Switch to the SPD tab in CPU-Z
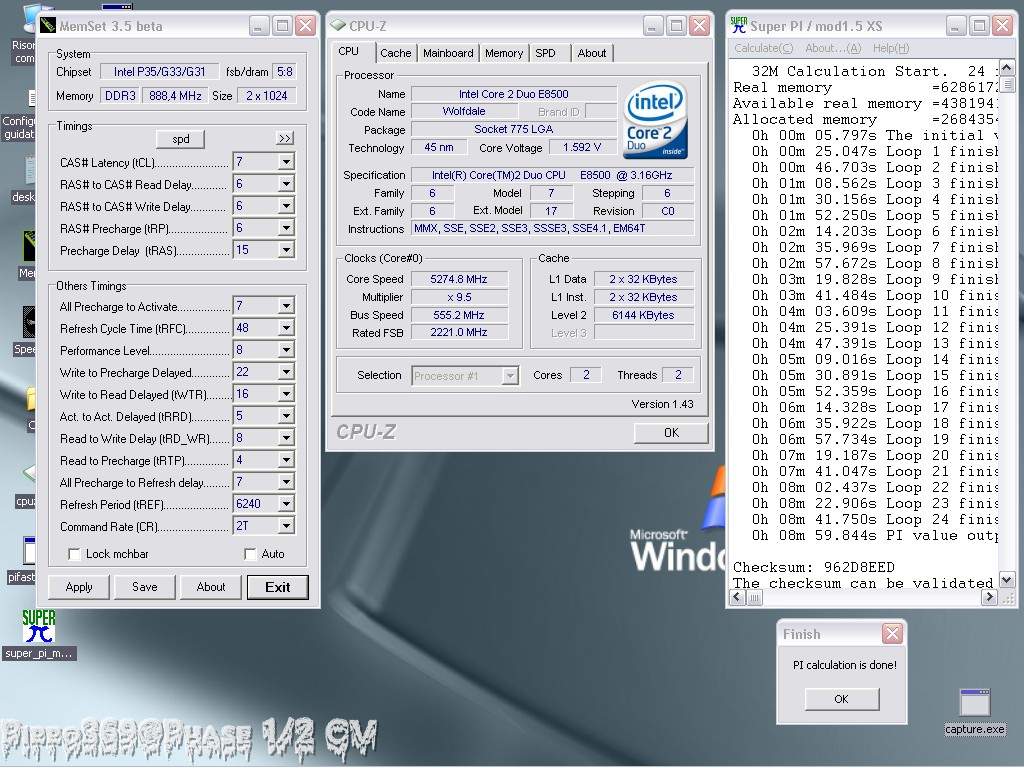The height and width of the screenshot is (768, 1024). click(x=545, y=53)
